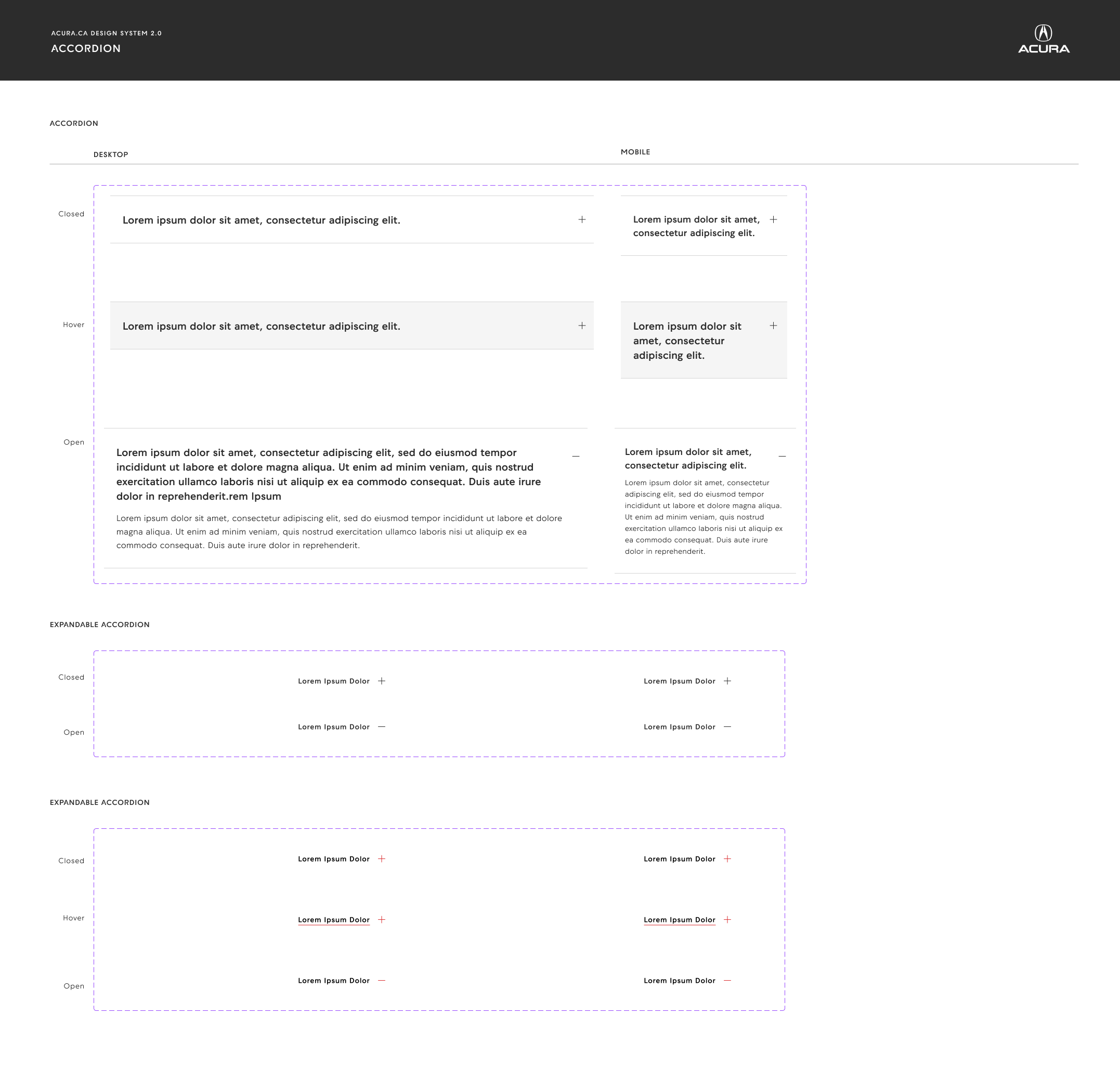Image resolution: width=1120 pixels, height=1080 pixels.
Task: Expand the closed mobile accordion plus icon
Action: (773, 219)
